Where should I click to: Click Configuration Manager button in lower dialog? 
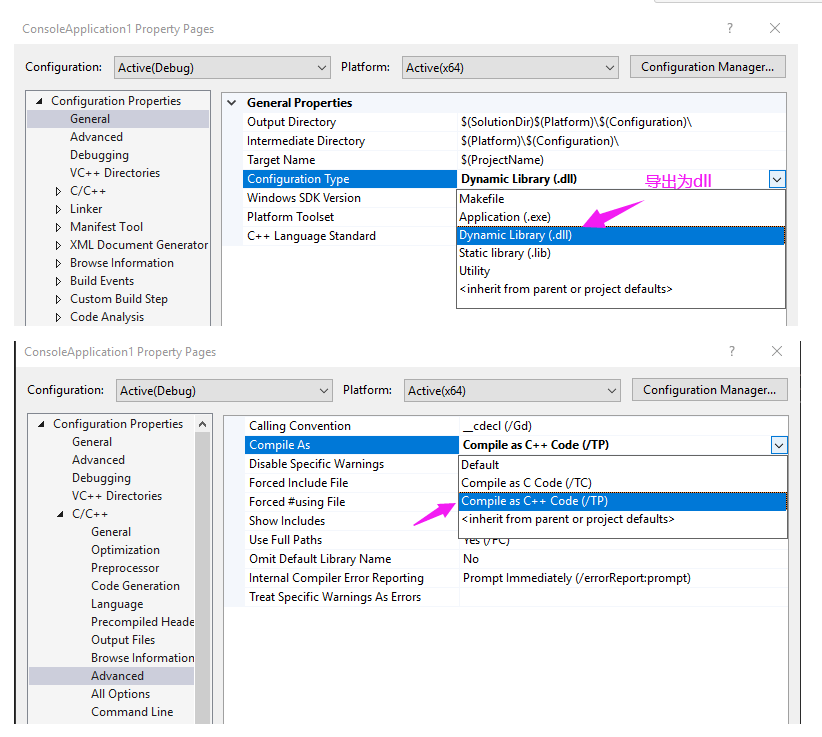click(x=709, y=390)
